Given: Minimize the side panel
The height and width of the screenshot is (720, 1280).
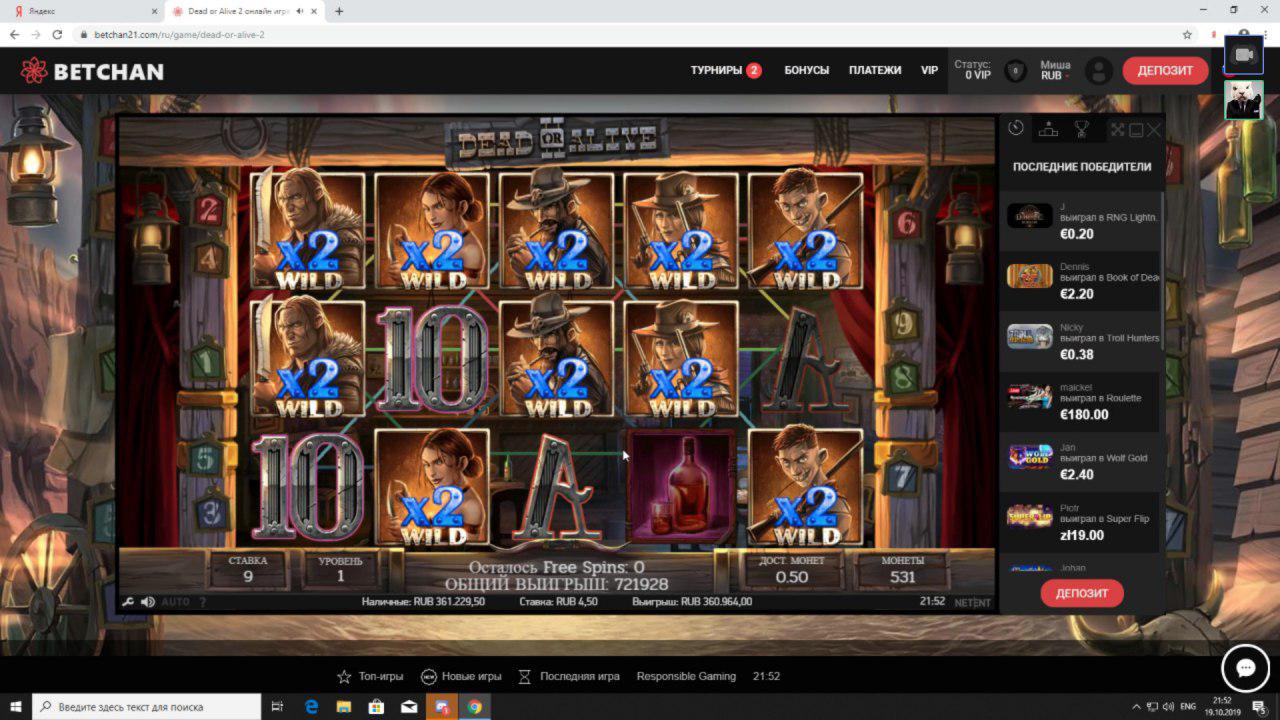Looking at the screenshot, I should 1136,130.
